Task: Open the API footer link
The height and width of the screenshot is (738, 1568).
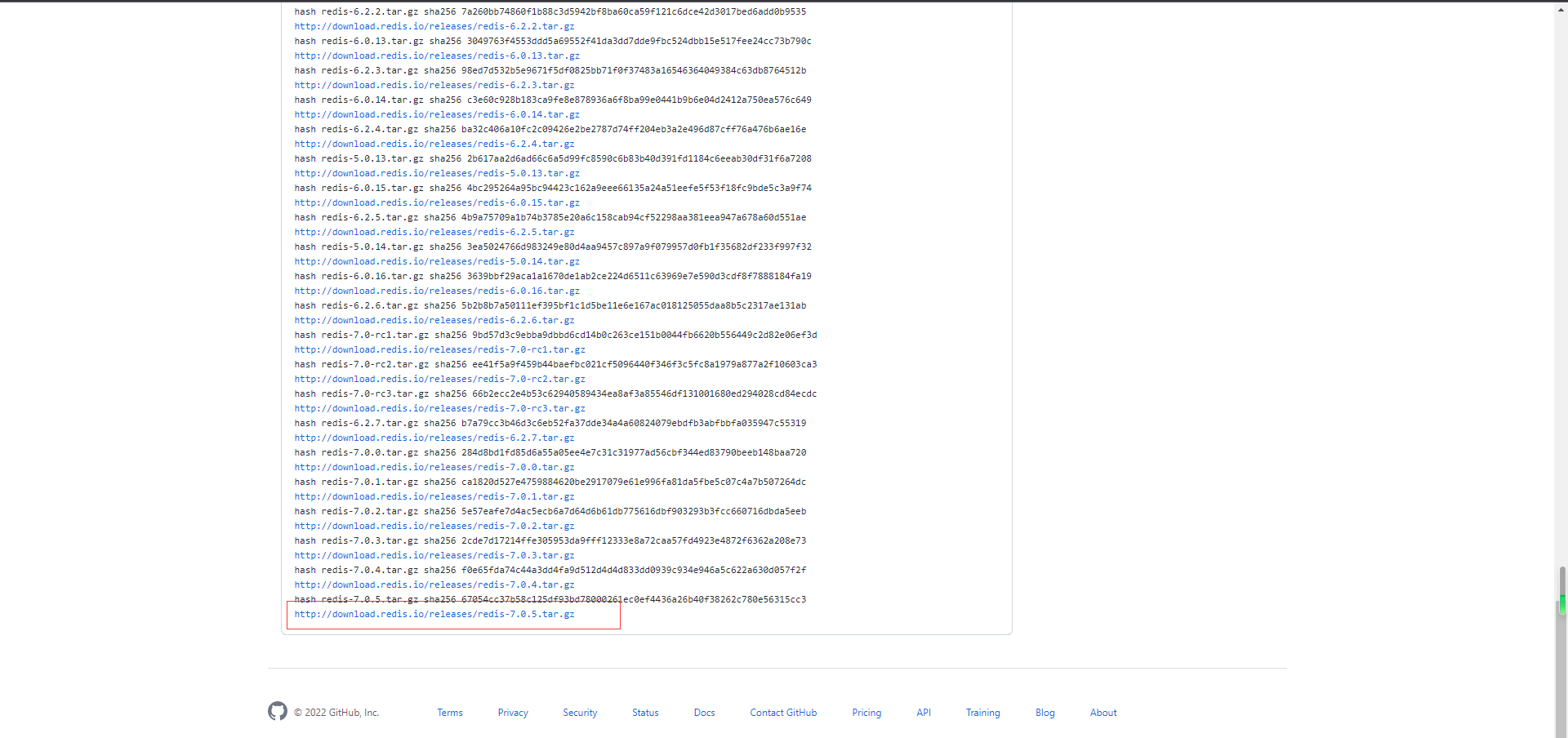Action: (x=924, y=713)
